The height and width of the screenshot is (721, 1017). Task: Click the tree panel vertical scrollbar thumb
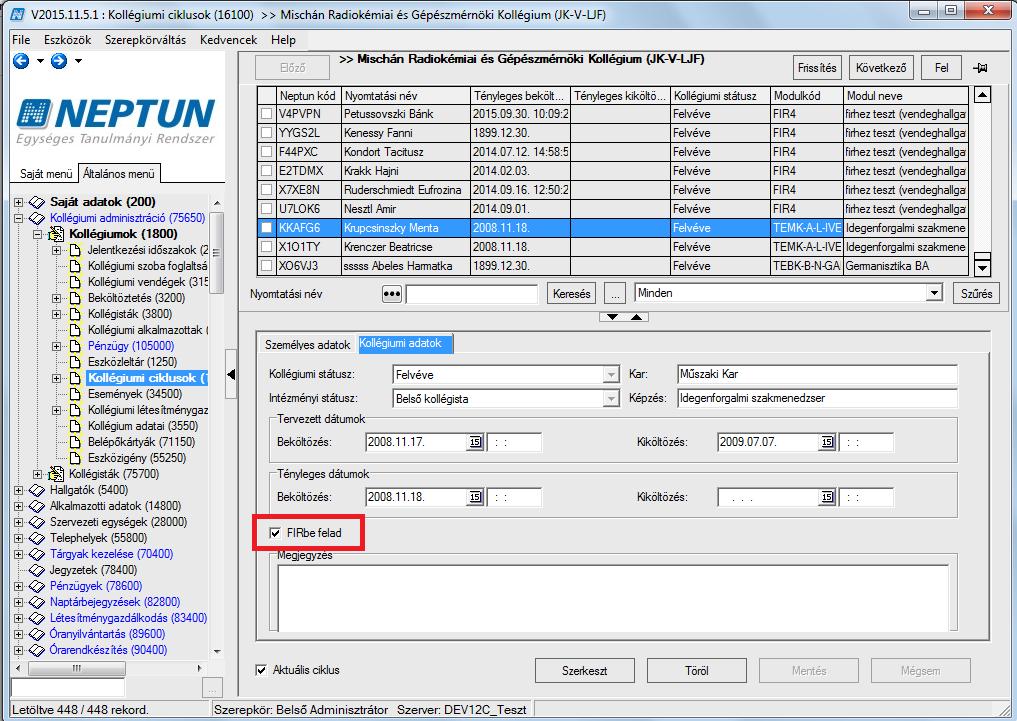pos(217,252)
